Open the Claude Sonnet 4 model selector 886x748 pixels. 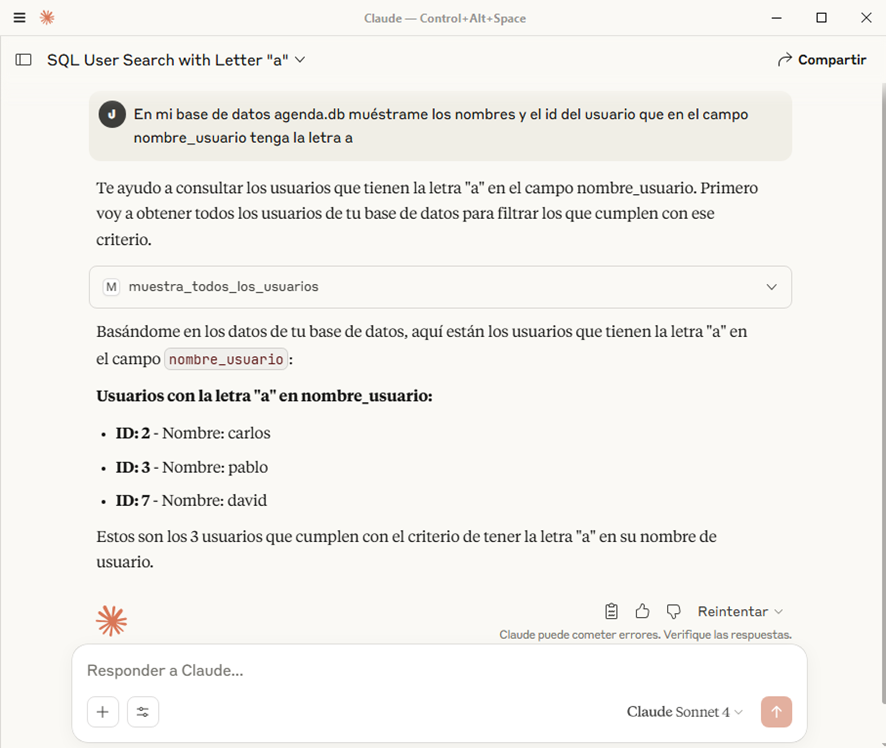click(685, 712)
